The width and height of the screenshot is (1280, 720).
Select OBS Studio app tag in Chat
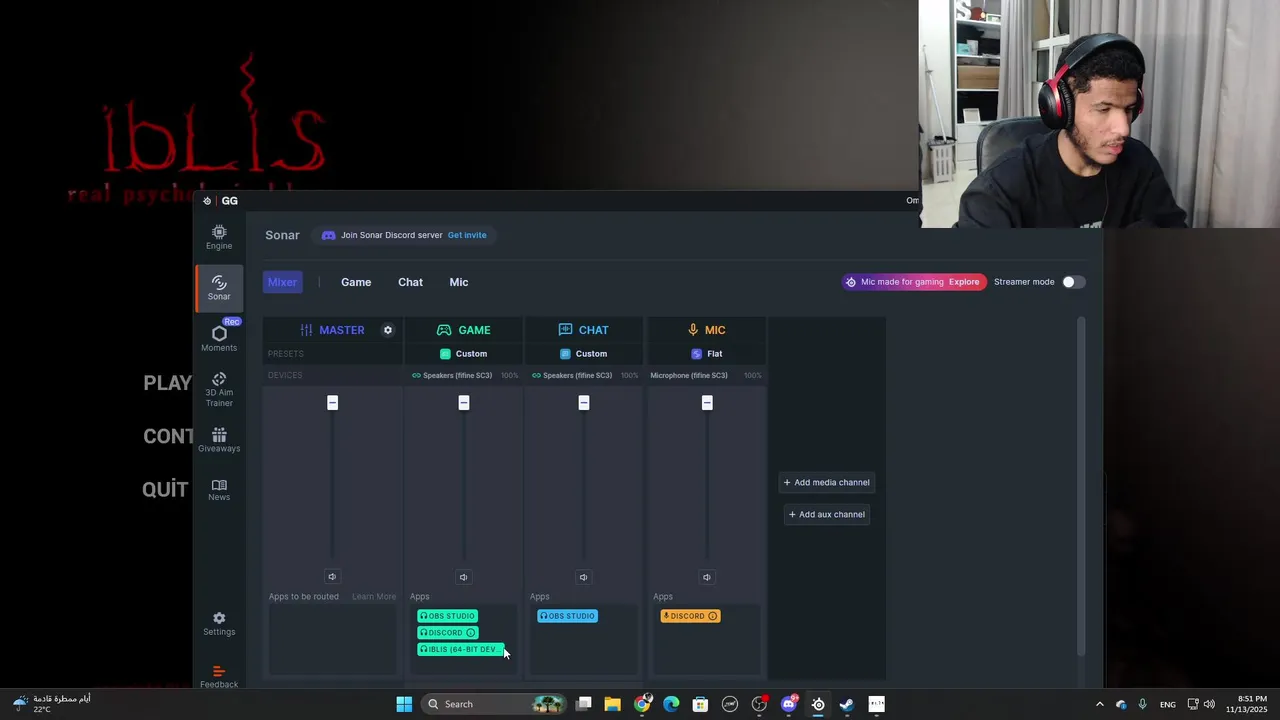tap(568, 616)
